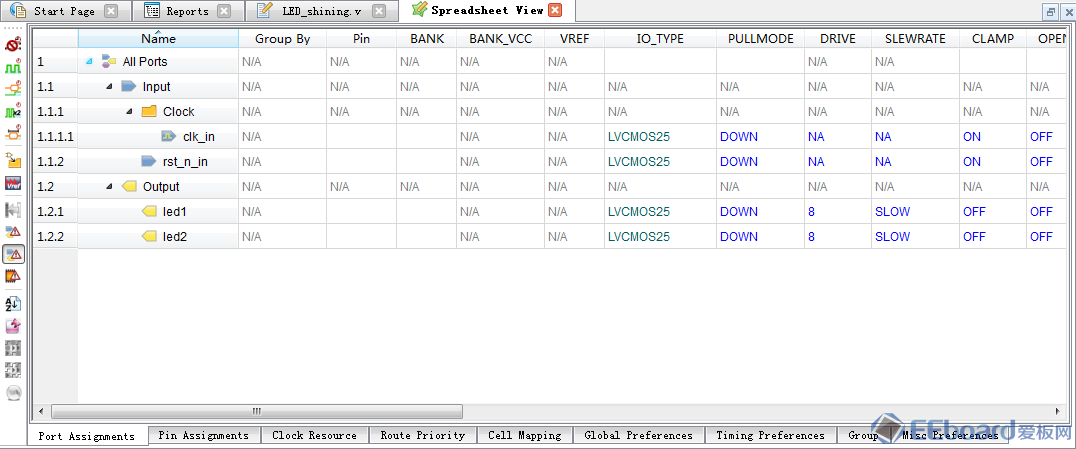Click CLAMP OFF cell of led2

tap(993, 237)
